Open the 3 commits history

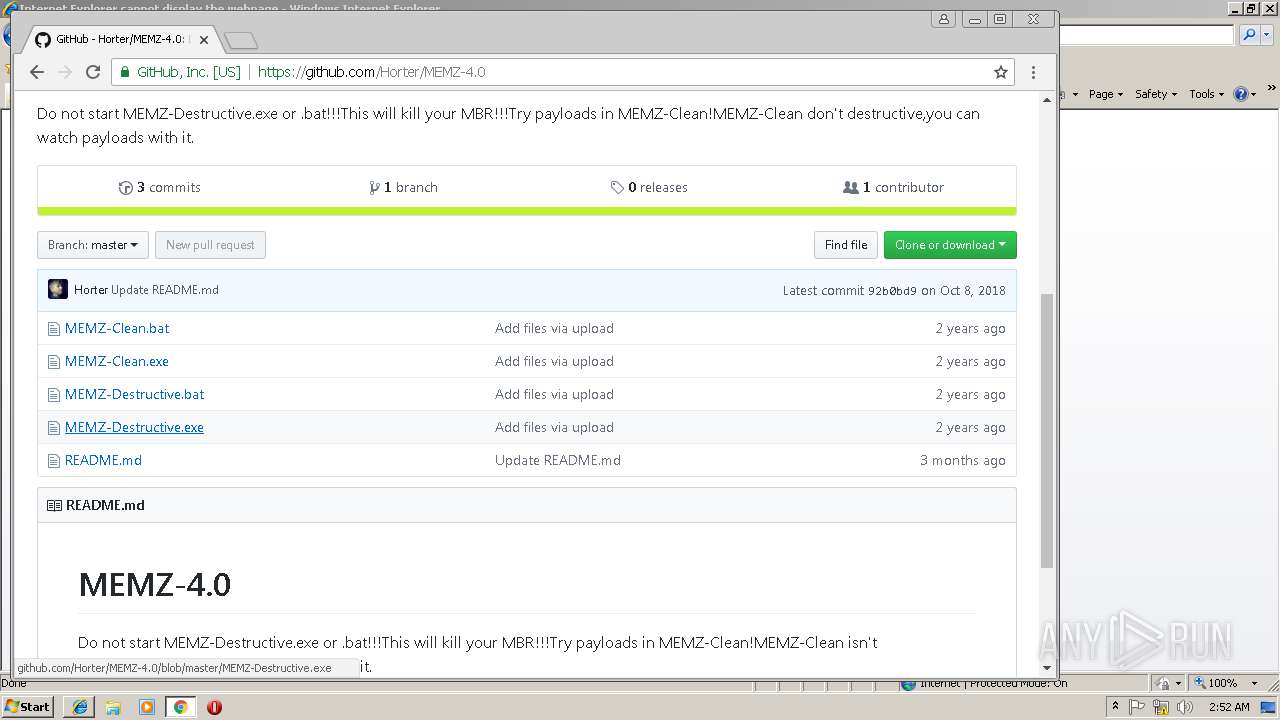(160, 187)
